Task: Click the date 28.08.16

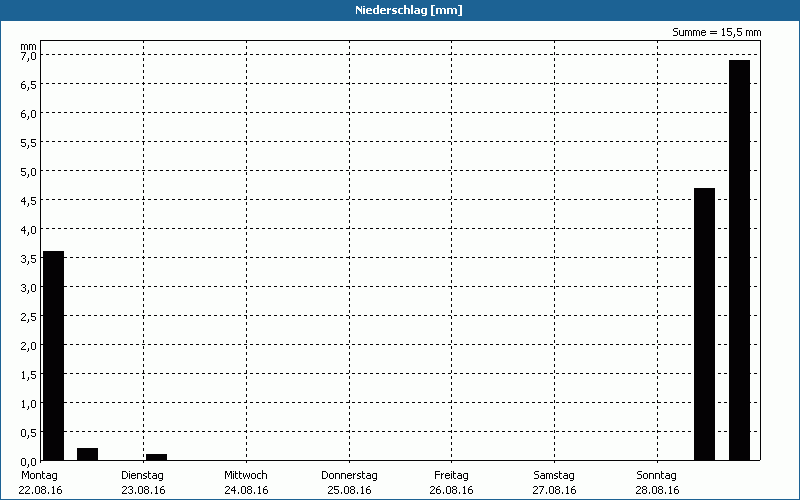Action: click(657, 491)
